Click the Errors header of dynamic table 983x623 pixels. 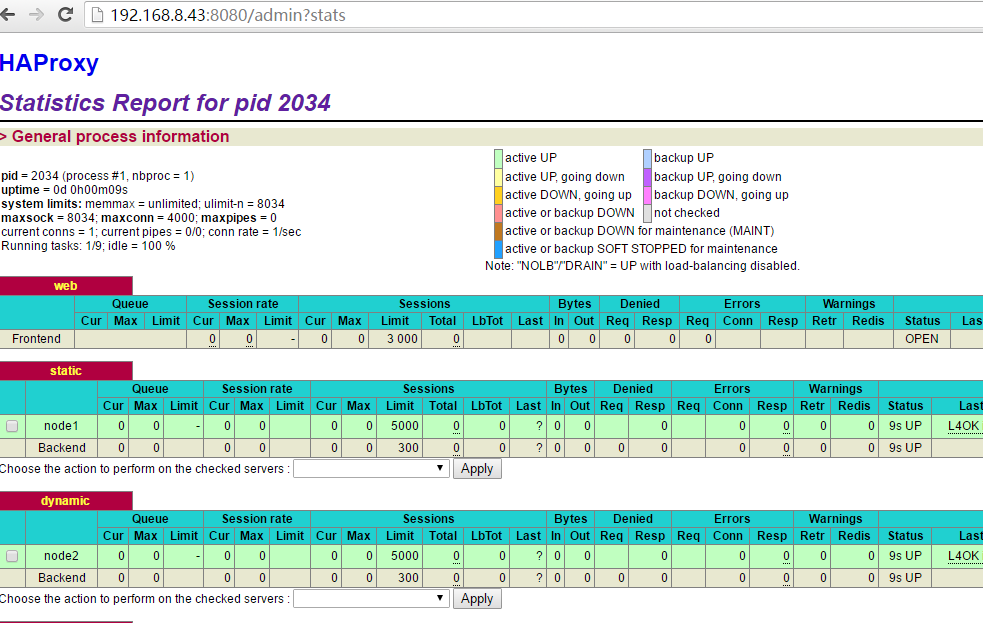click(732, 519)
